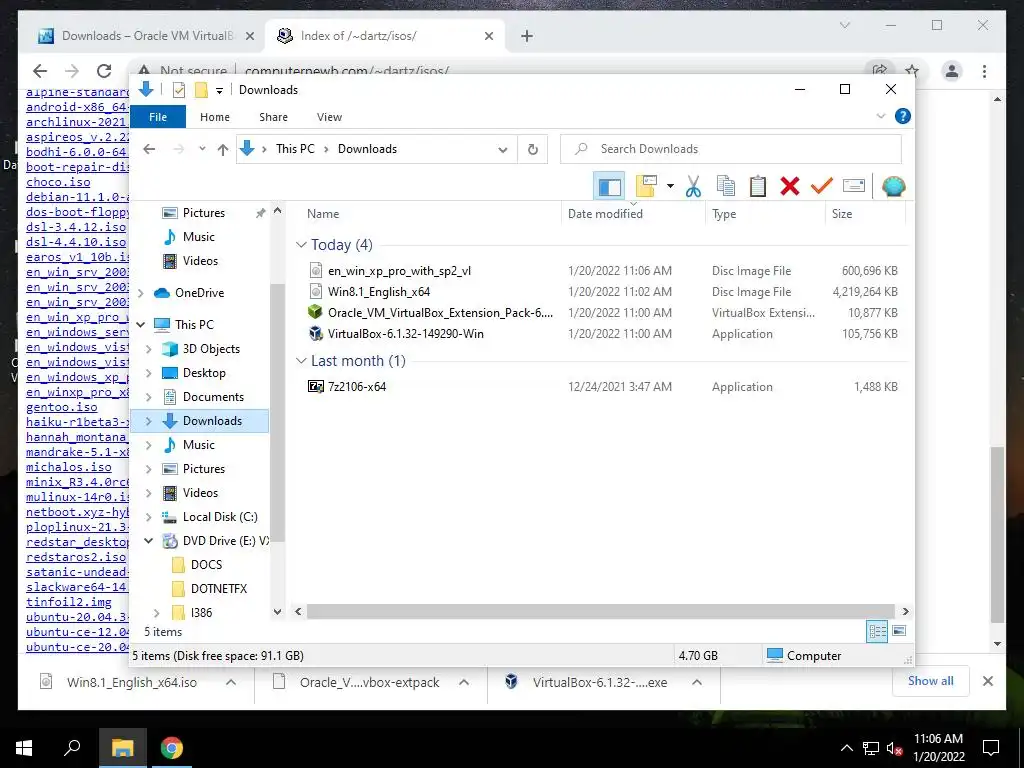
Task: Click the Paste clipboard icon
Action: (x=758, y=187)
